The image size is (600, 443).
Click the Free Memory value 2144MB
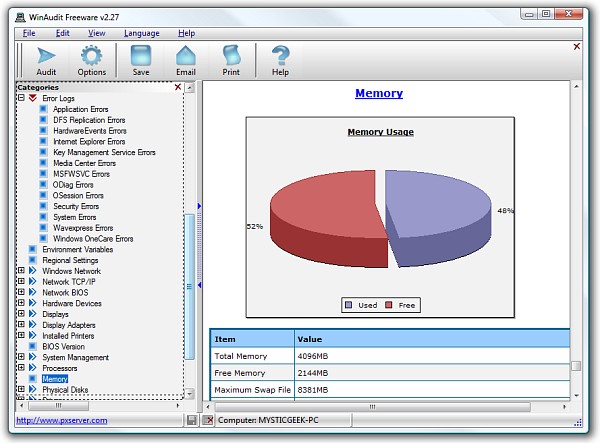click(x=313, y=373)
